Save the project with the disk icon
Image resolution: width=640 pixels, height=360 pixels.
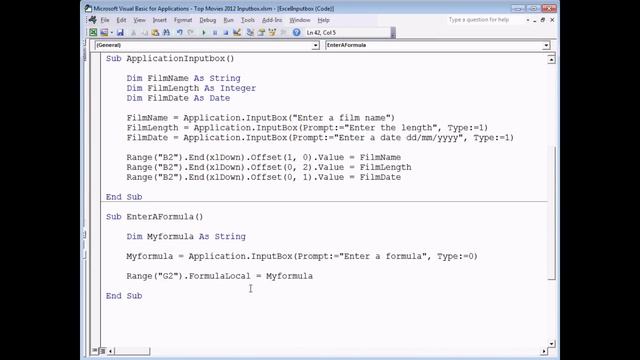(120, 33)
